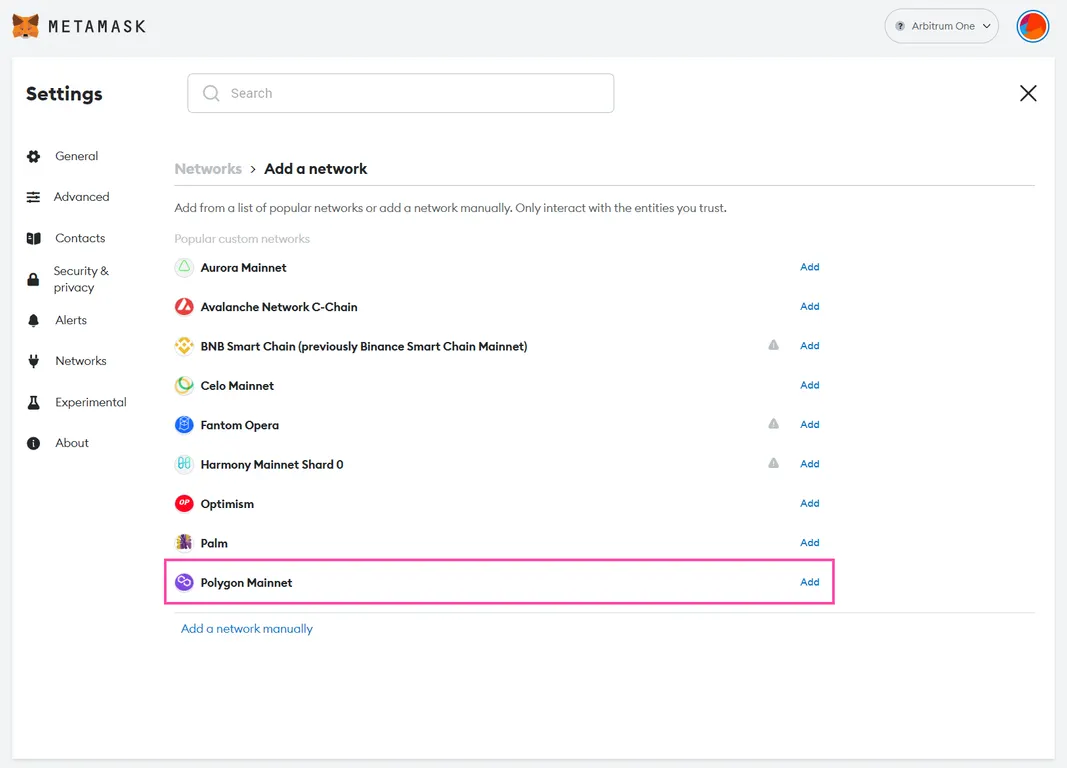This screenshot has width=1067, height=768.
Task: Select the Palm name text
Action: point(214,544)
